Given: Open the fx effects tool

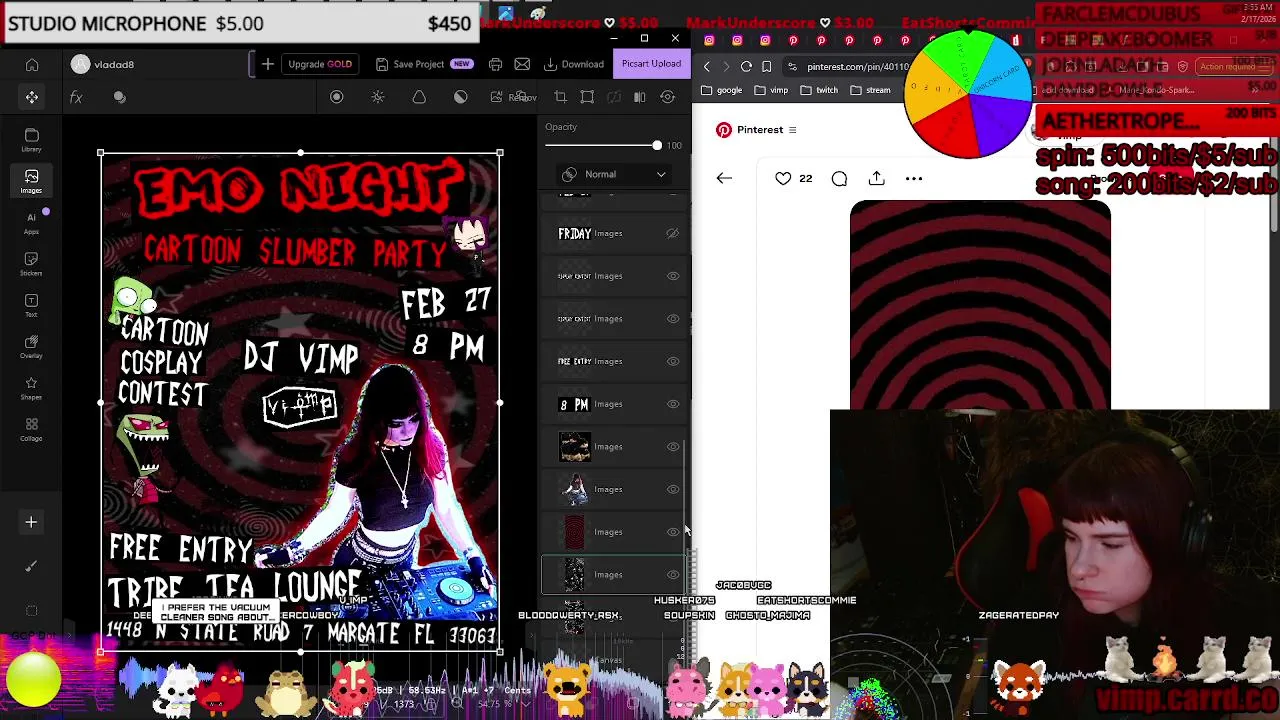Looking at the screenshot, I should click(76, 97).
